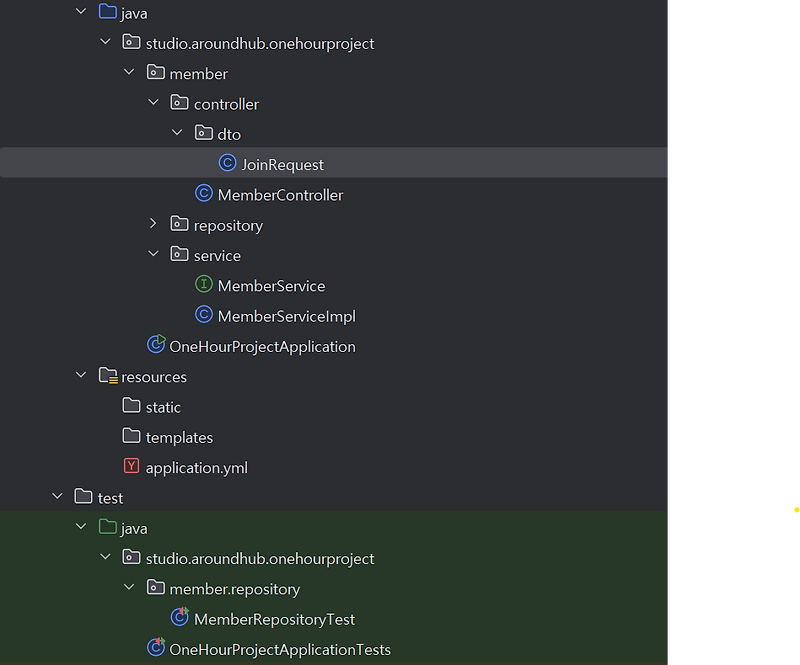Click the MemberRepositoryTest class icon
The image size is (800, 665).
pos(180,617)
